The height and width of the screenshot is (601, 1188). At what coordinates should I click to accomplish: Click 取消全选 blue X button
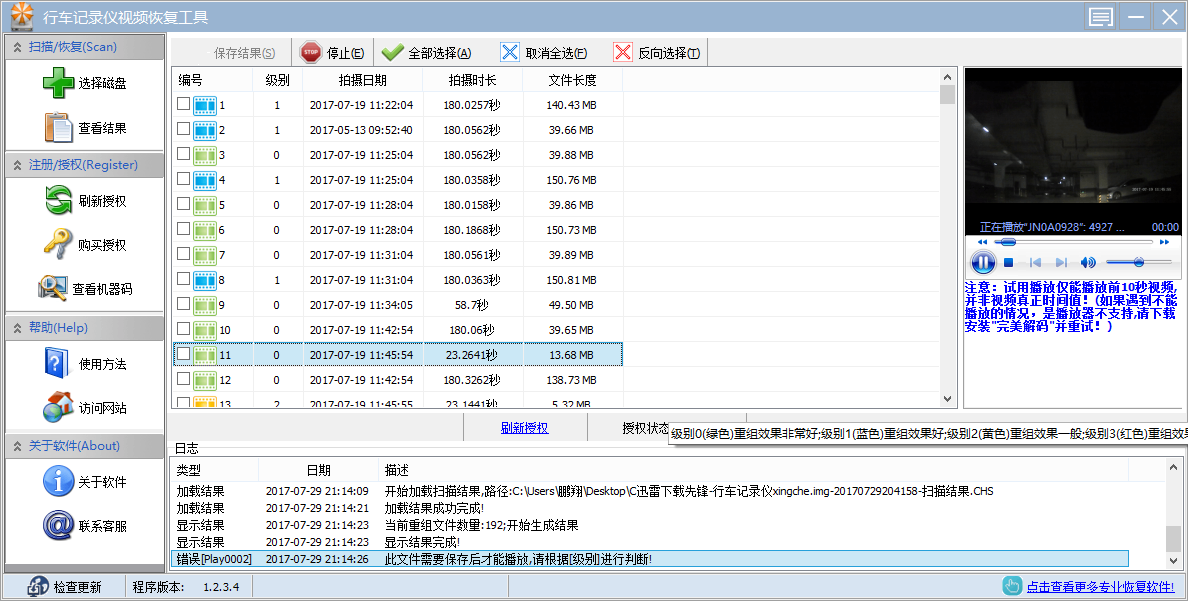click(544, 53)
